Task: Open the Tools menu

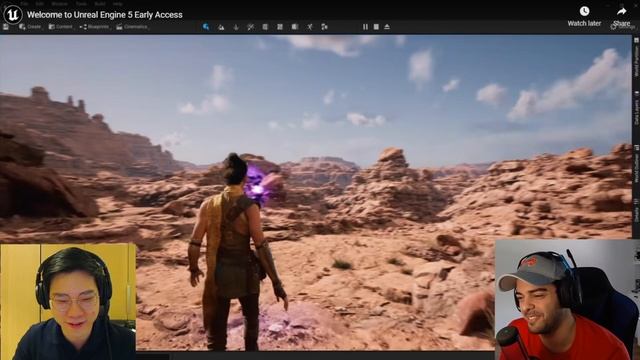Action: [x=81, y=4]
